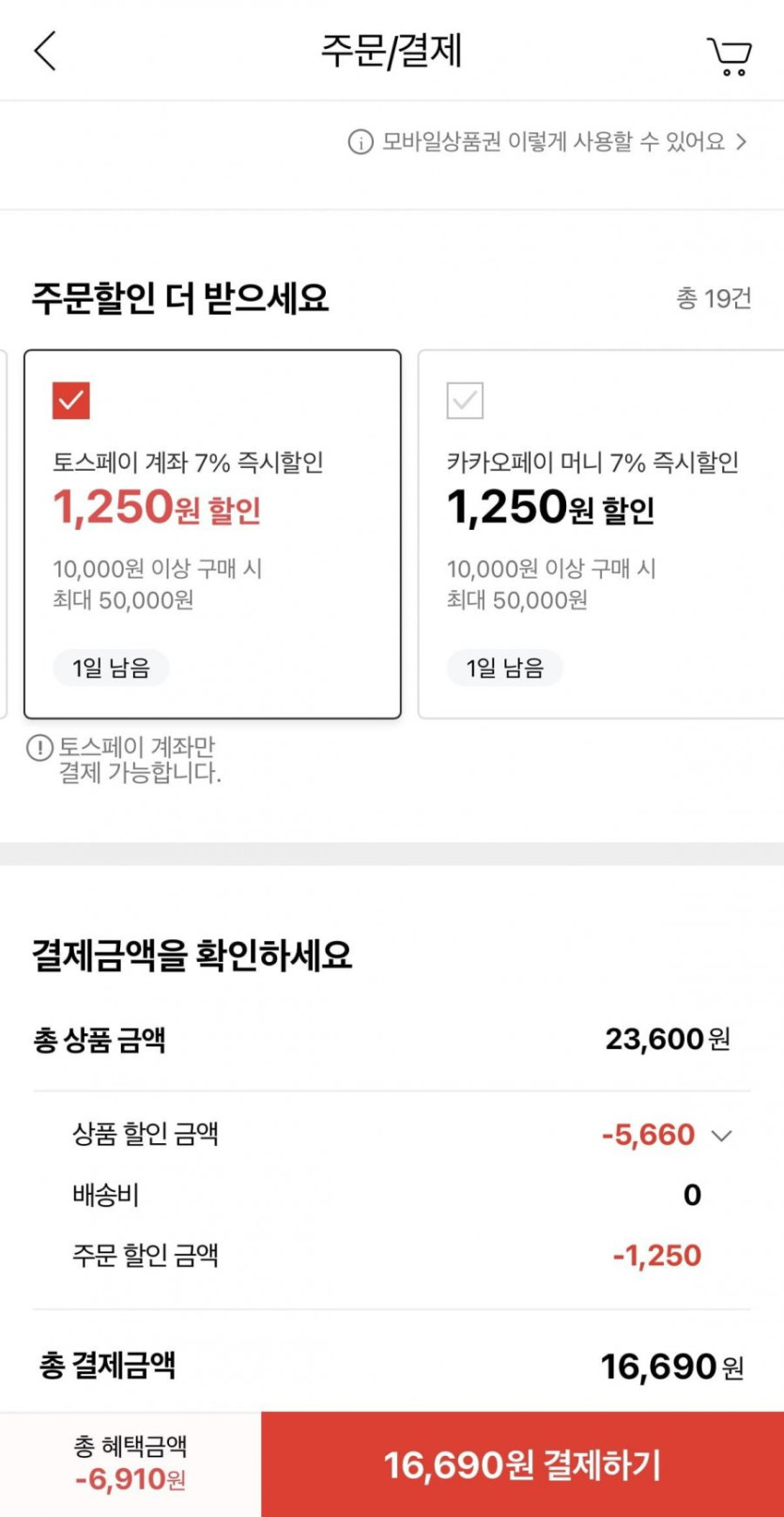Check the Kakao Pay Money discount checkbox

(x=465, y=400)
